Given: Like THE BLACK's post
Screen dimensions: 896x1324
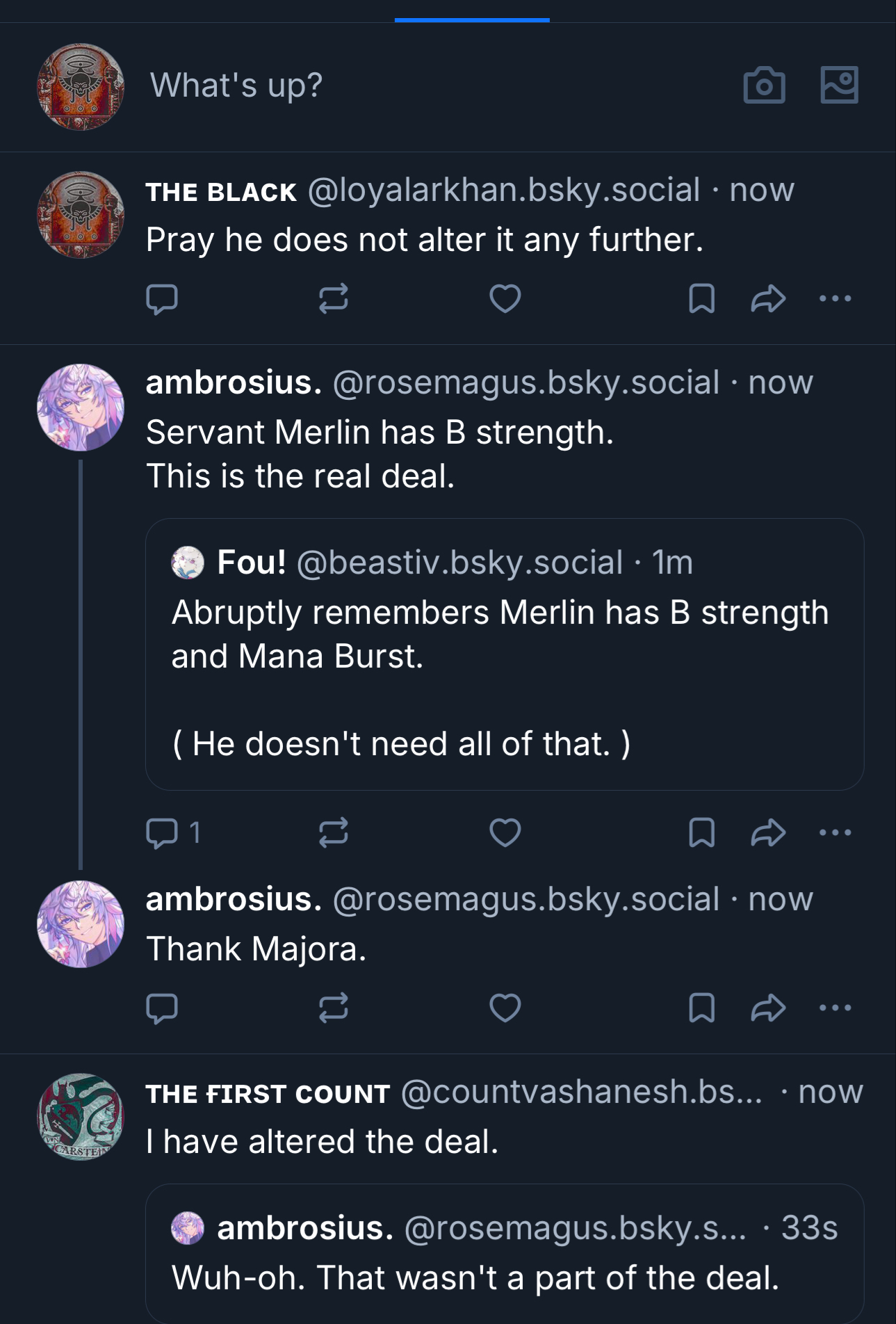Looking at the screenshot, I should point(505,299).
